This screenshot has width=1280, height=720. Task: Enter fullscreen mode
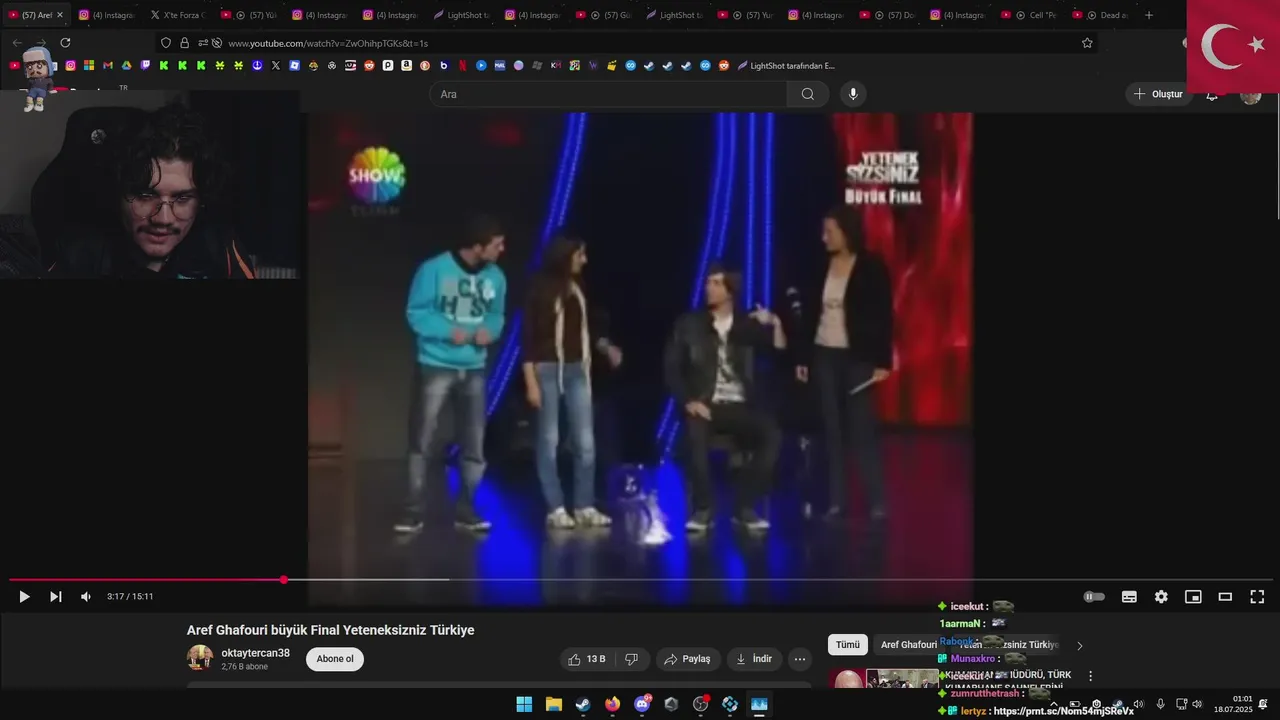(1257, 597)
